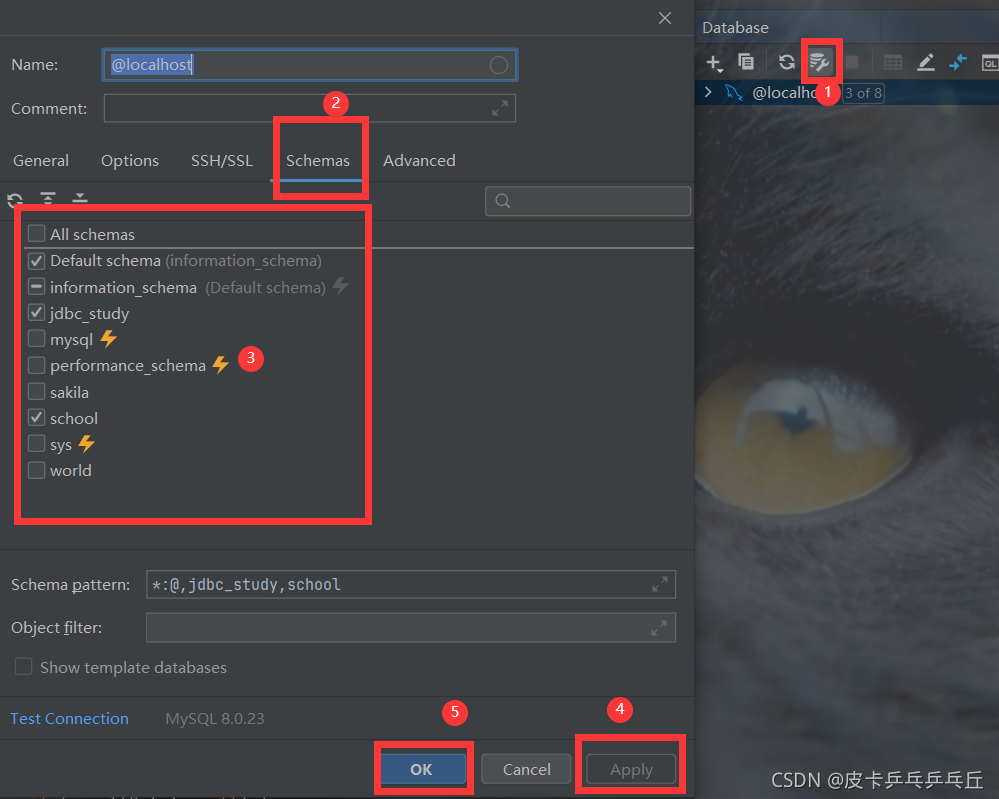The width and height of the screenshot is (999, 799).
Task: Click the Test Connection link
Action: [x=69, y=718]
